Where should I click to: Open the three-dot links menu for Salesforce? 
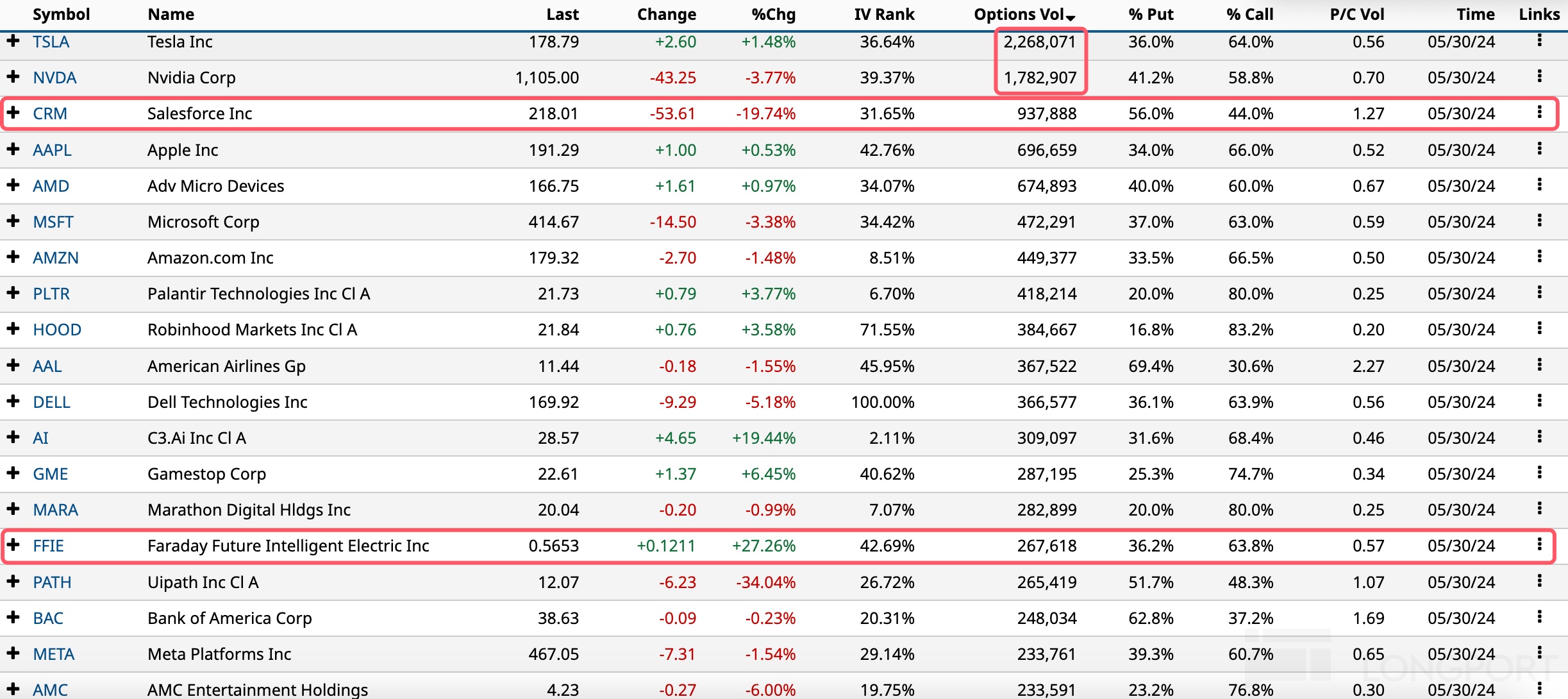point(1539,112)
